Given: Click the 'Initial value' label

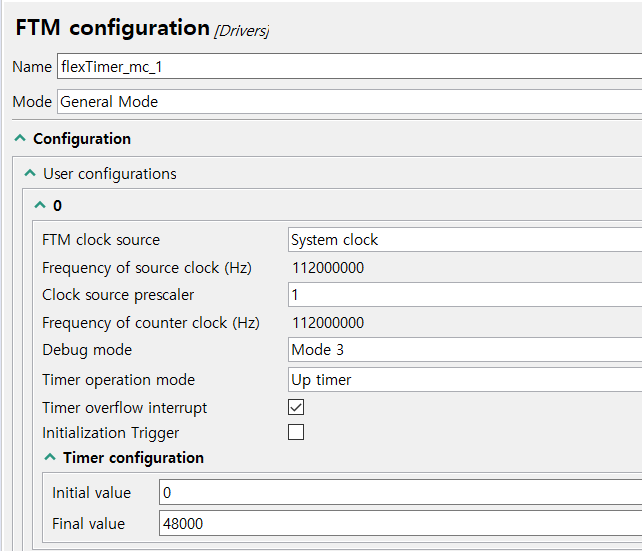Looking at the screenshot, I should click(91, 492).
